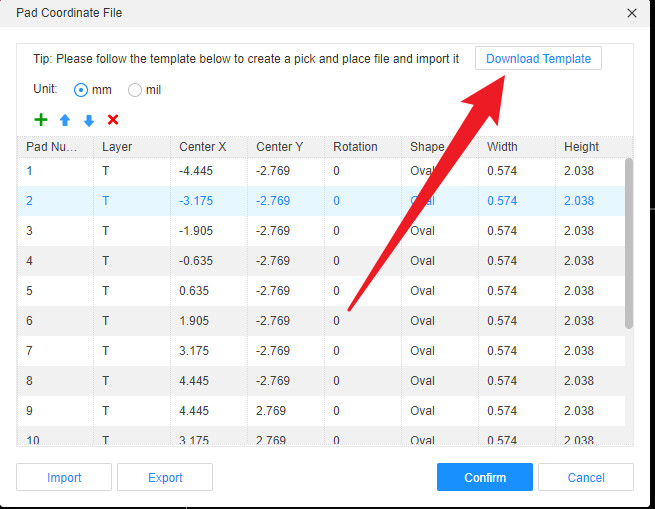655x509 pixels.
Task: Click Center X value 0.635 in row 5
Action: click(x=194, y=291)
